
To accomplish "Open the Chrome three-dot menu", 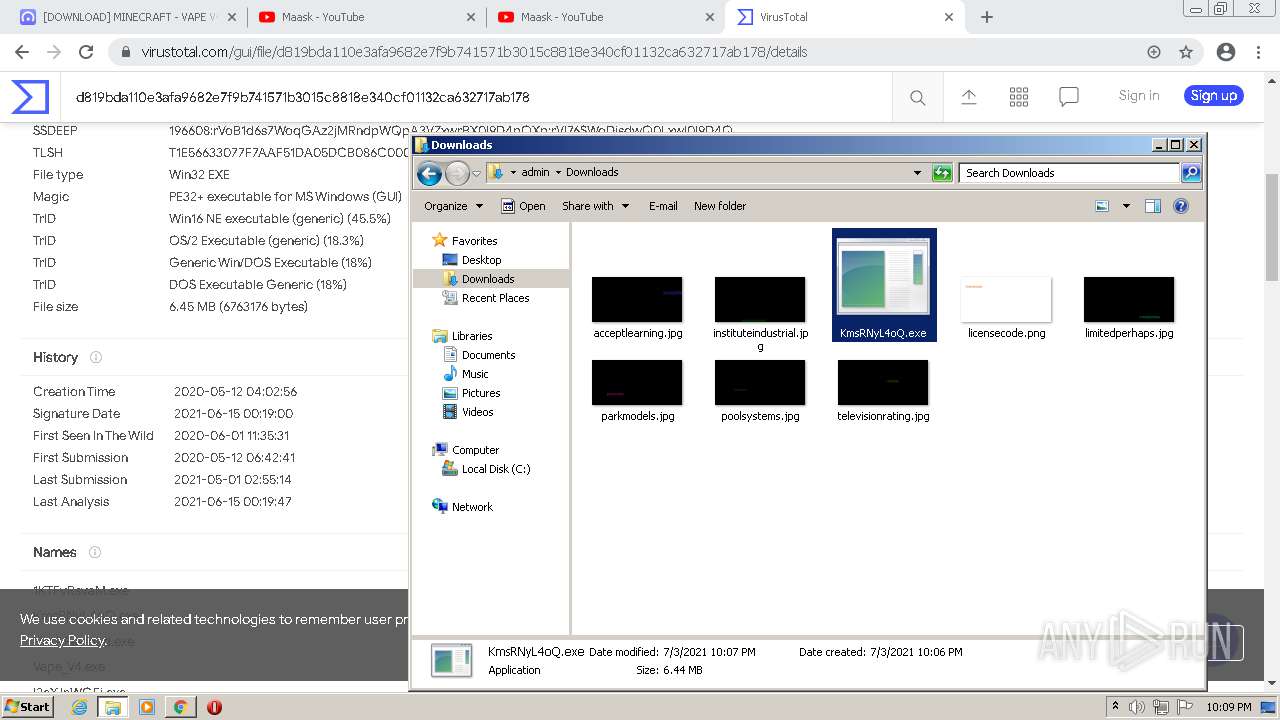I will pos(1259,52).
